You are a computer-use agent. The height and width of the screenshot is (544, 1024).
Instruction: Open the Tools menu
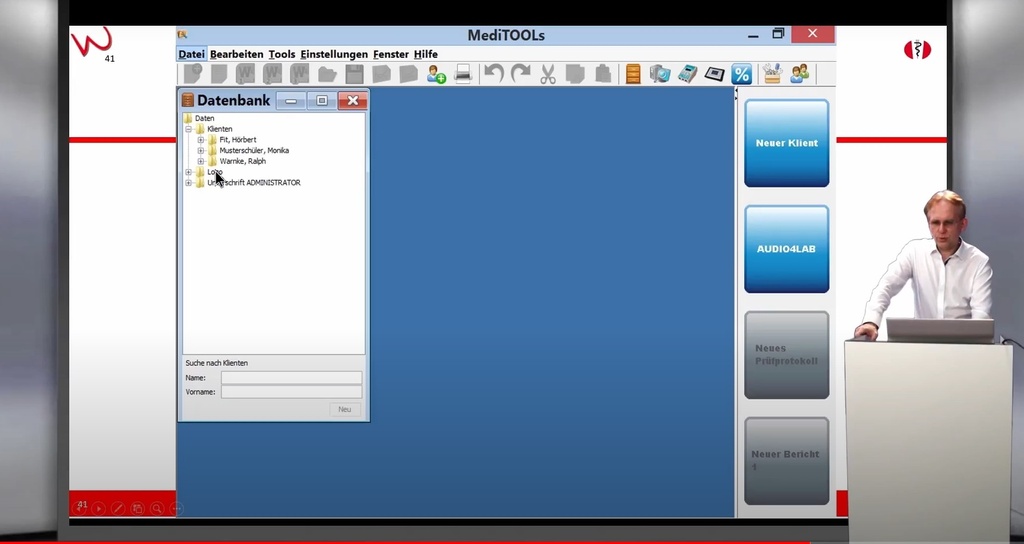coord(281,54)
